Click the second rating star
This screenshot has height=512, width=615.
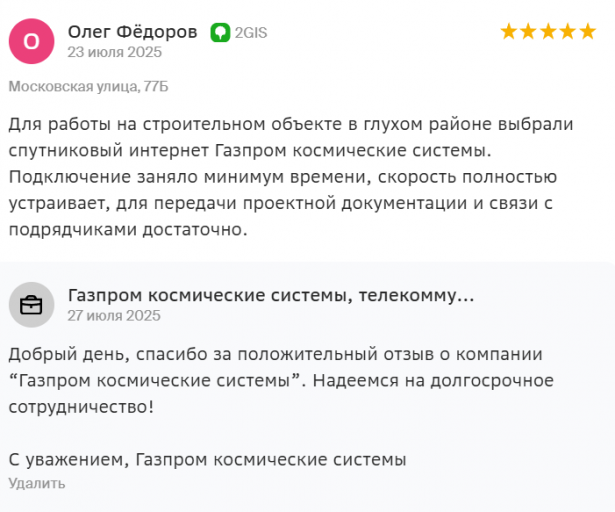(x=528, y=31)
